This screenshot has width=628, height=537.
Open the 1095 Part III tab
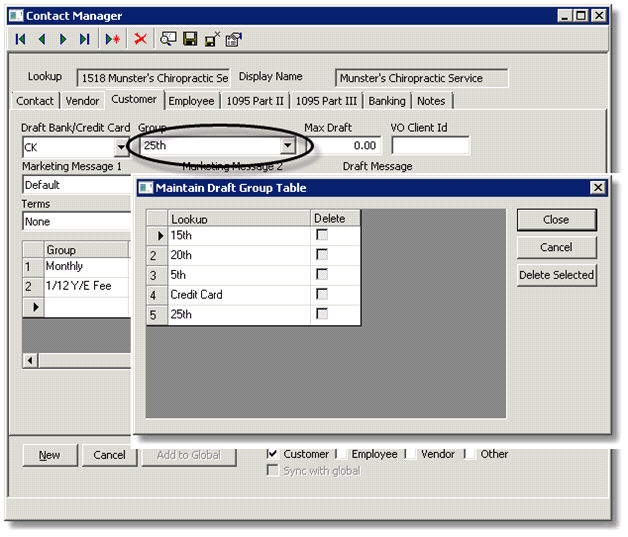(326, 101)
